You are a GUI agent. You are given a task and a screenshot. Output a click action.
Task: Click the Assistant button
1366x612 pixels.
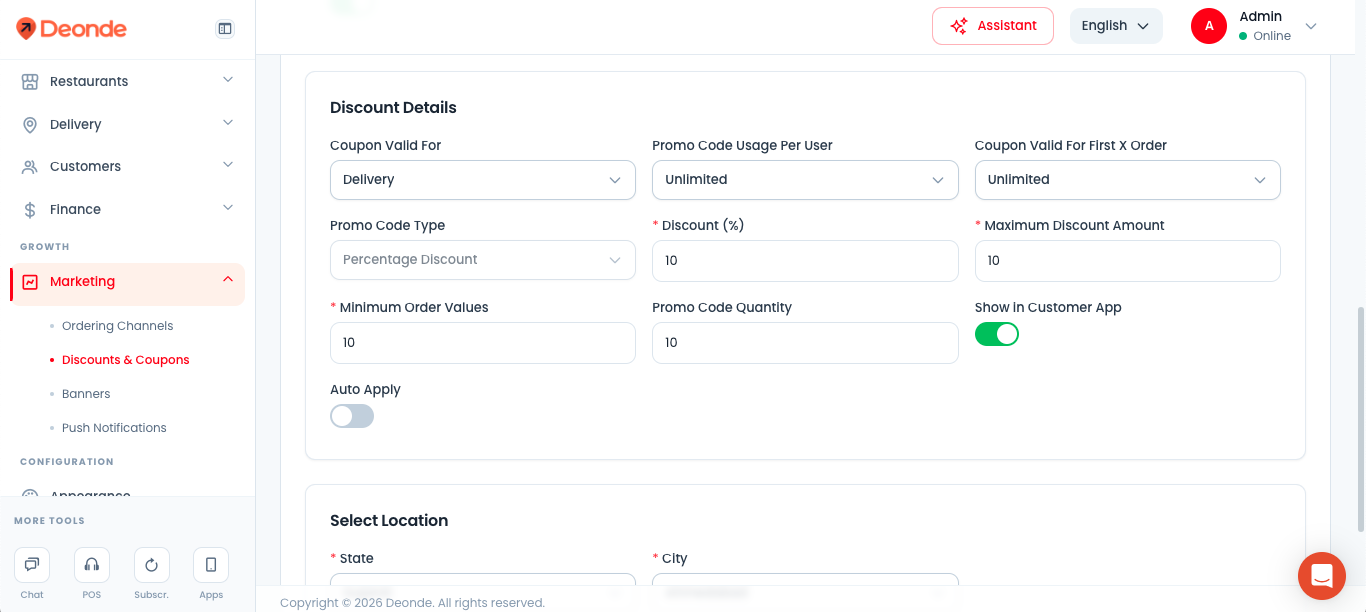[x=993, y=26]
